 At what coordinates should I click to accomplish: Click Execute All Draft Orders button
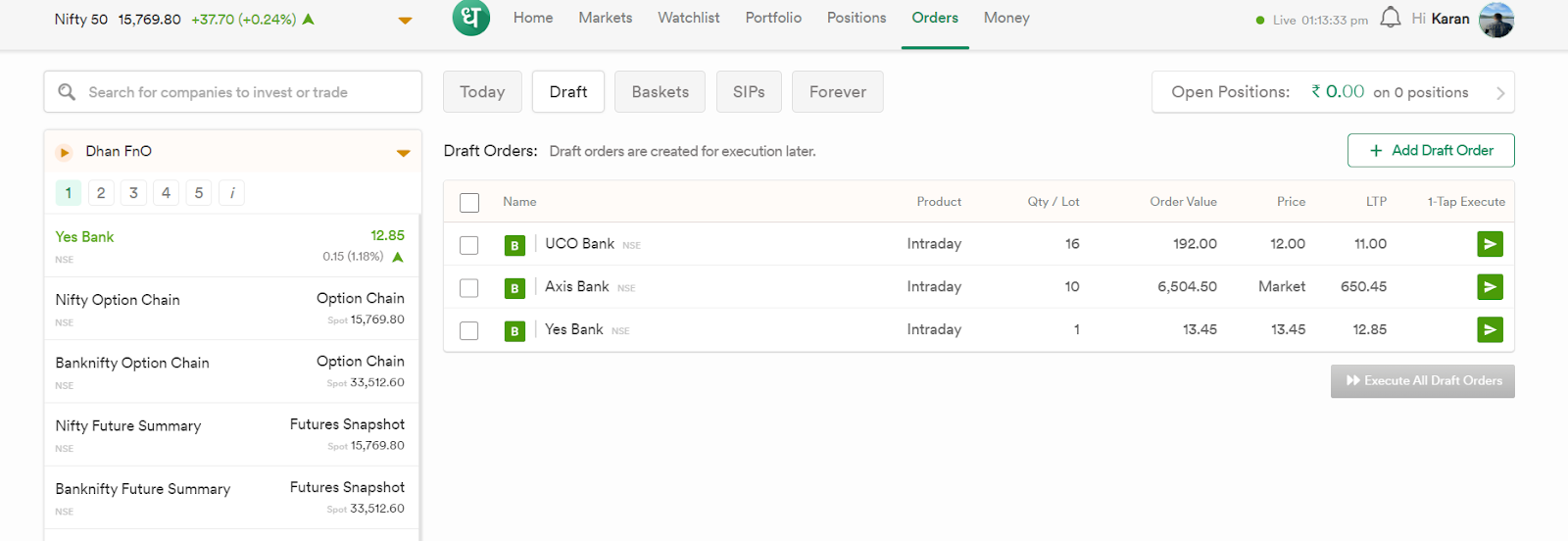(x=1422, y=381)
